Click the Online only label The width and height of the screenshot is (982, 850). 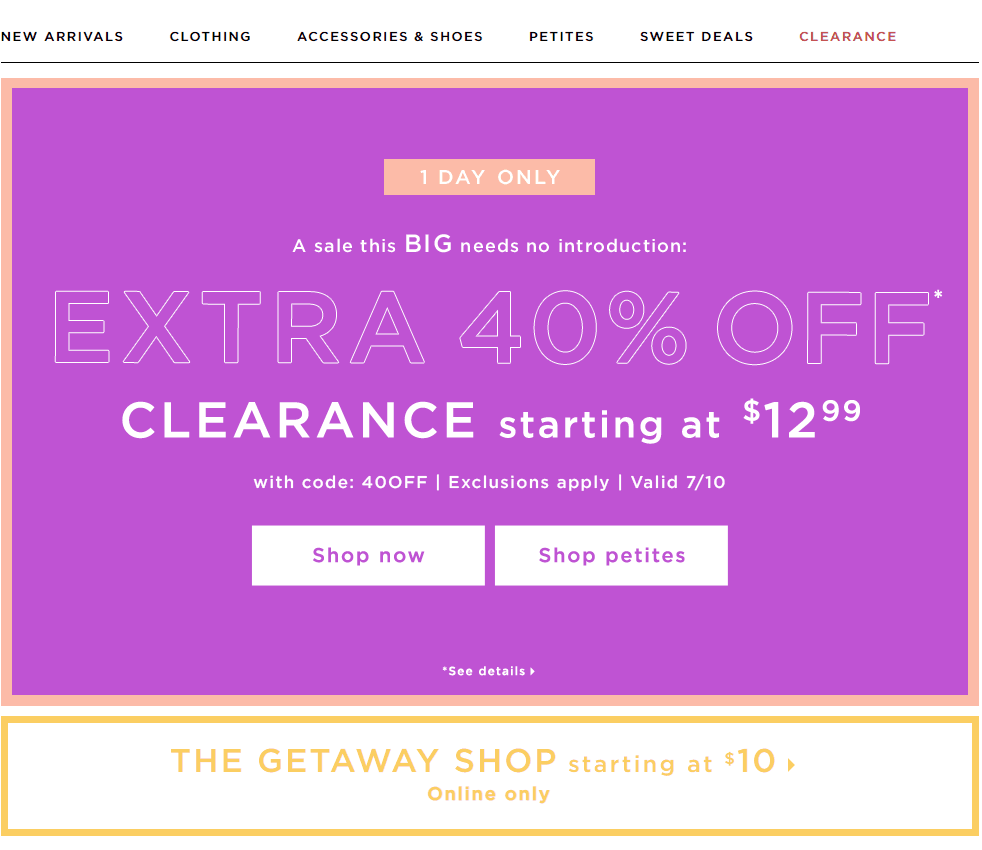(x=488, y=794)
